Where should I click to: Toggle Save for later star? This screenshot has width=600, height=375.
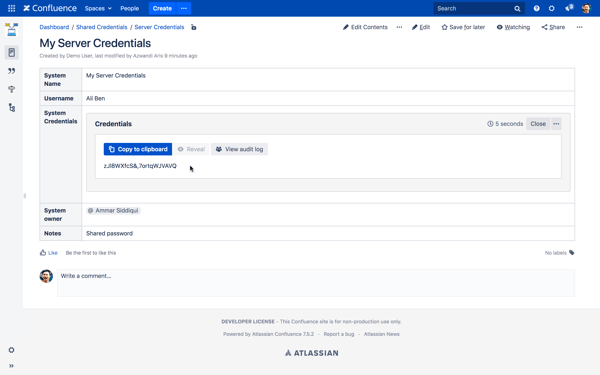(463, 27)
